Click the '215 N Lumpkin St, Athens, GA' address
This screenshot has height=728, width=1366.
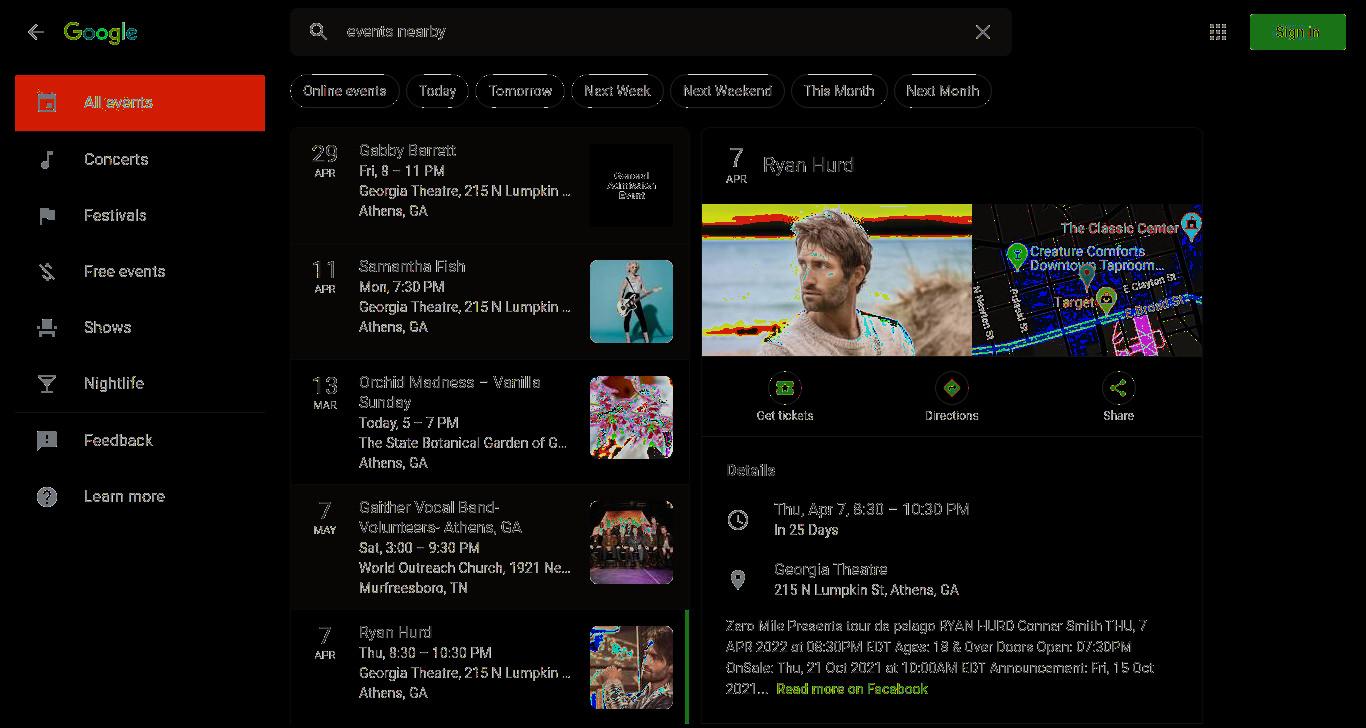(866, 590)
